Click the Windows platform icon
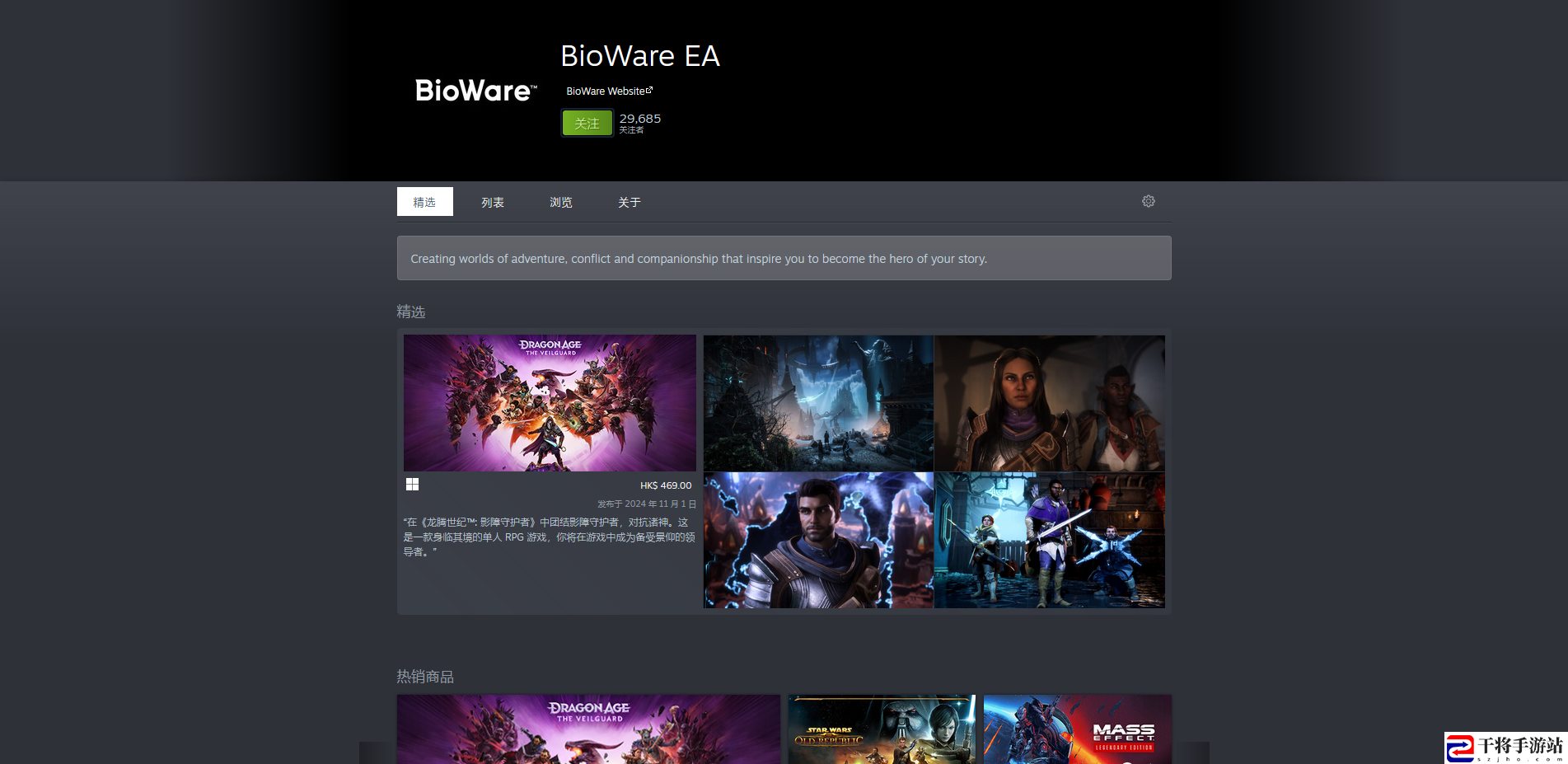The height and width of the screenshot is (764, 1568). (x=412, y=485)
